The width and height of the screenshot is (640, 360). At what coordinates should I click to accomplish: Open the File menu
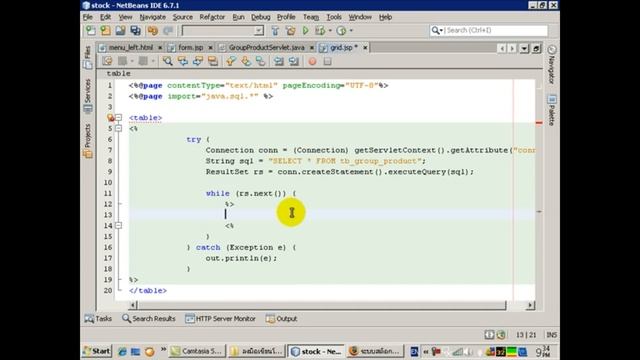point(88,17)
